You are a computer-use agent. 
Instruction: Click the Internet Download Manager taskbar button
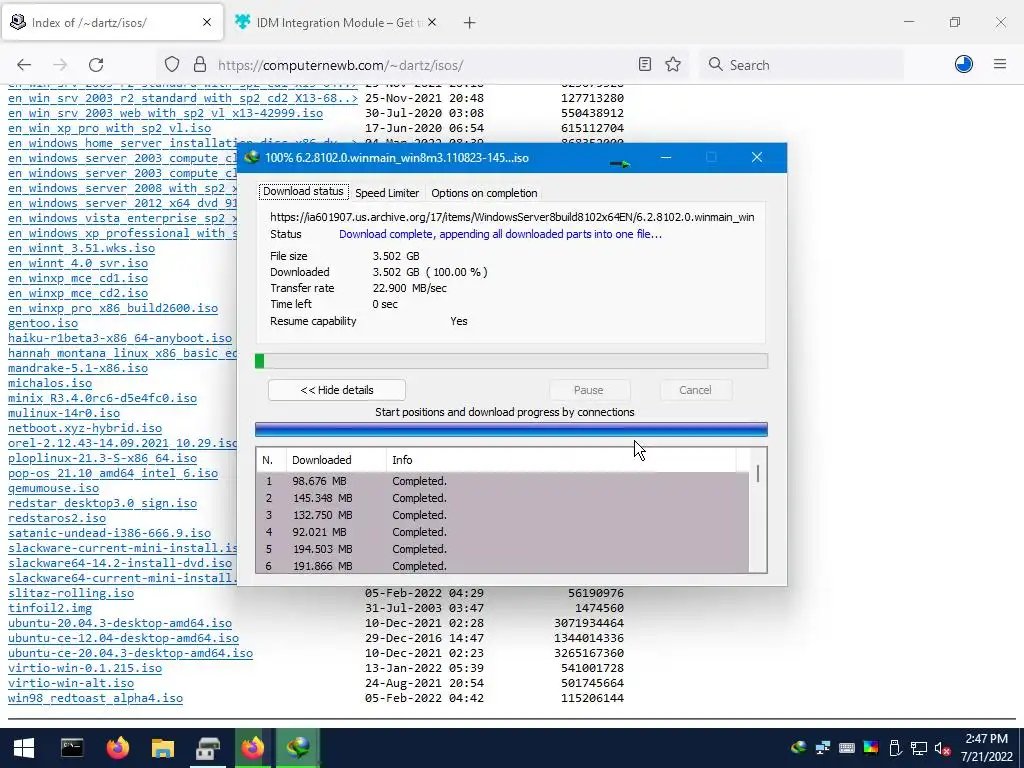pyautogui.click(x=298, y=748)
